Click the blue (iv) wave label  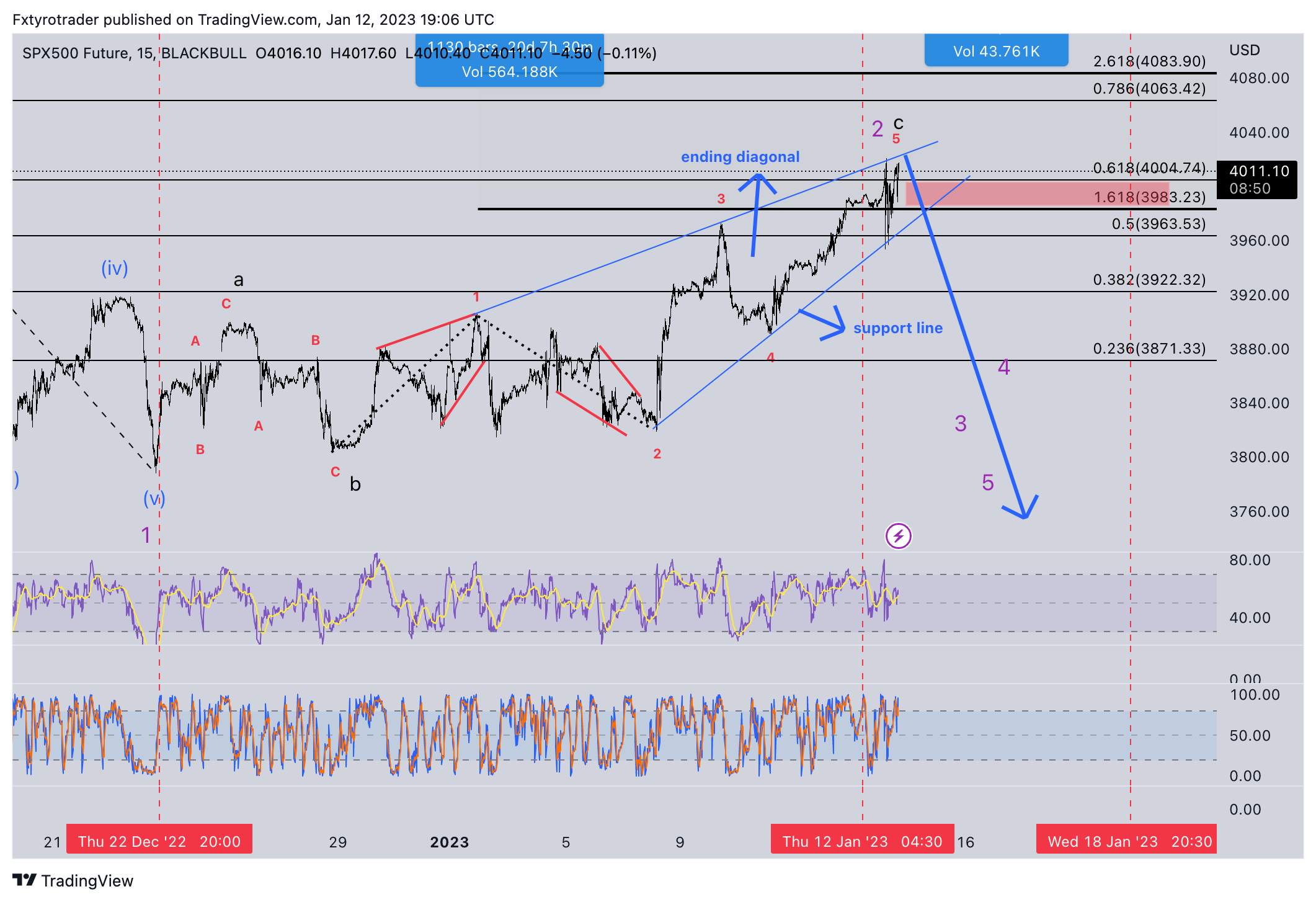coord(115,269)
